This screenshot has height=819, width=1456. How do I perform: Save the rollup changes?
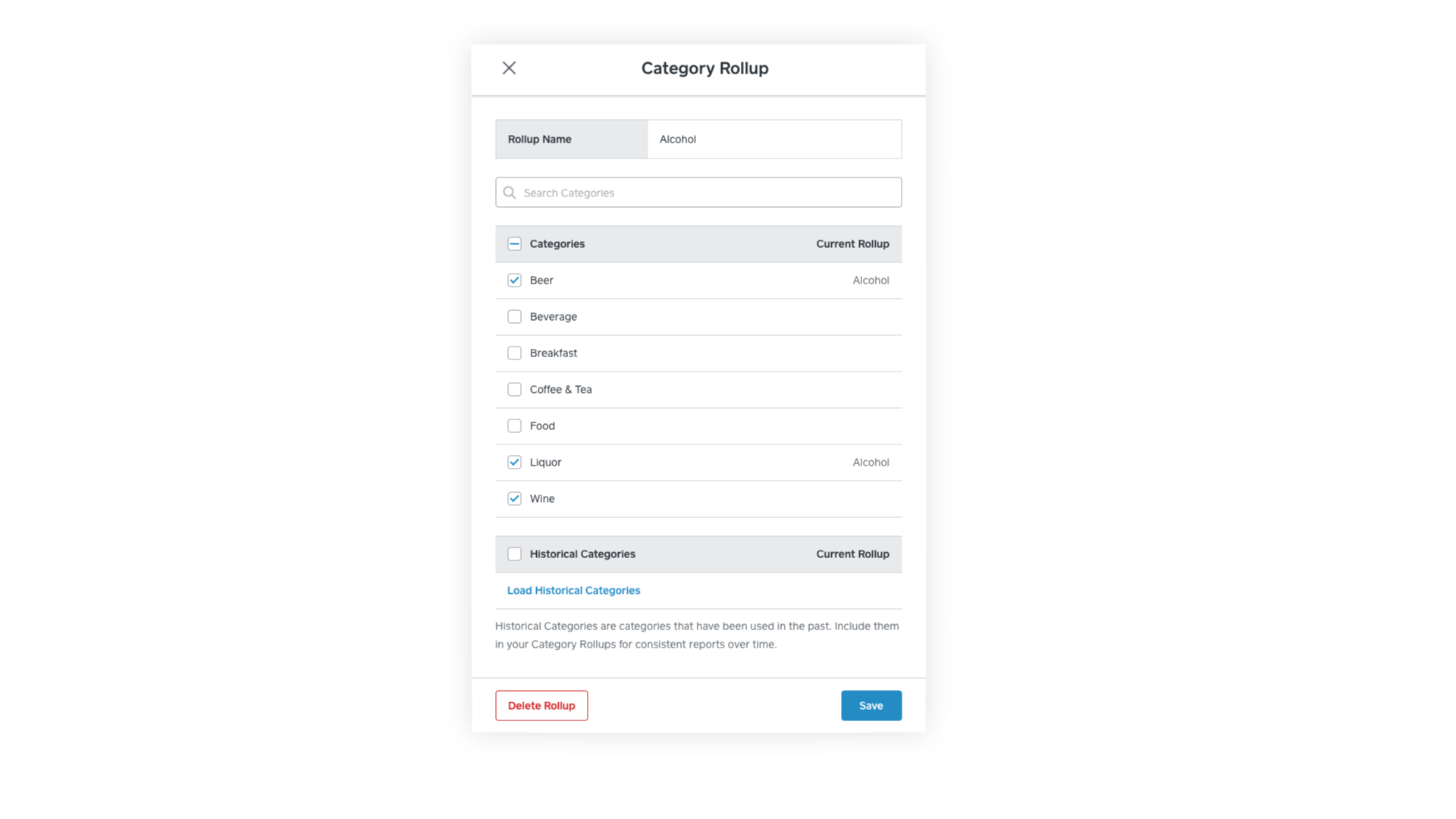coord(871,706)
